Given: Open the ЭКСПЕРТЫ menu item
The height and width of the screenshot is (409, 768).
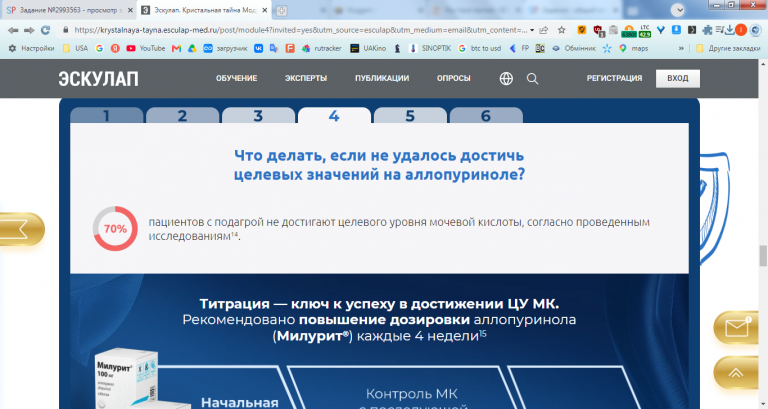Looking at the screenshot, I should (306, 78).
